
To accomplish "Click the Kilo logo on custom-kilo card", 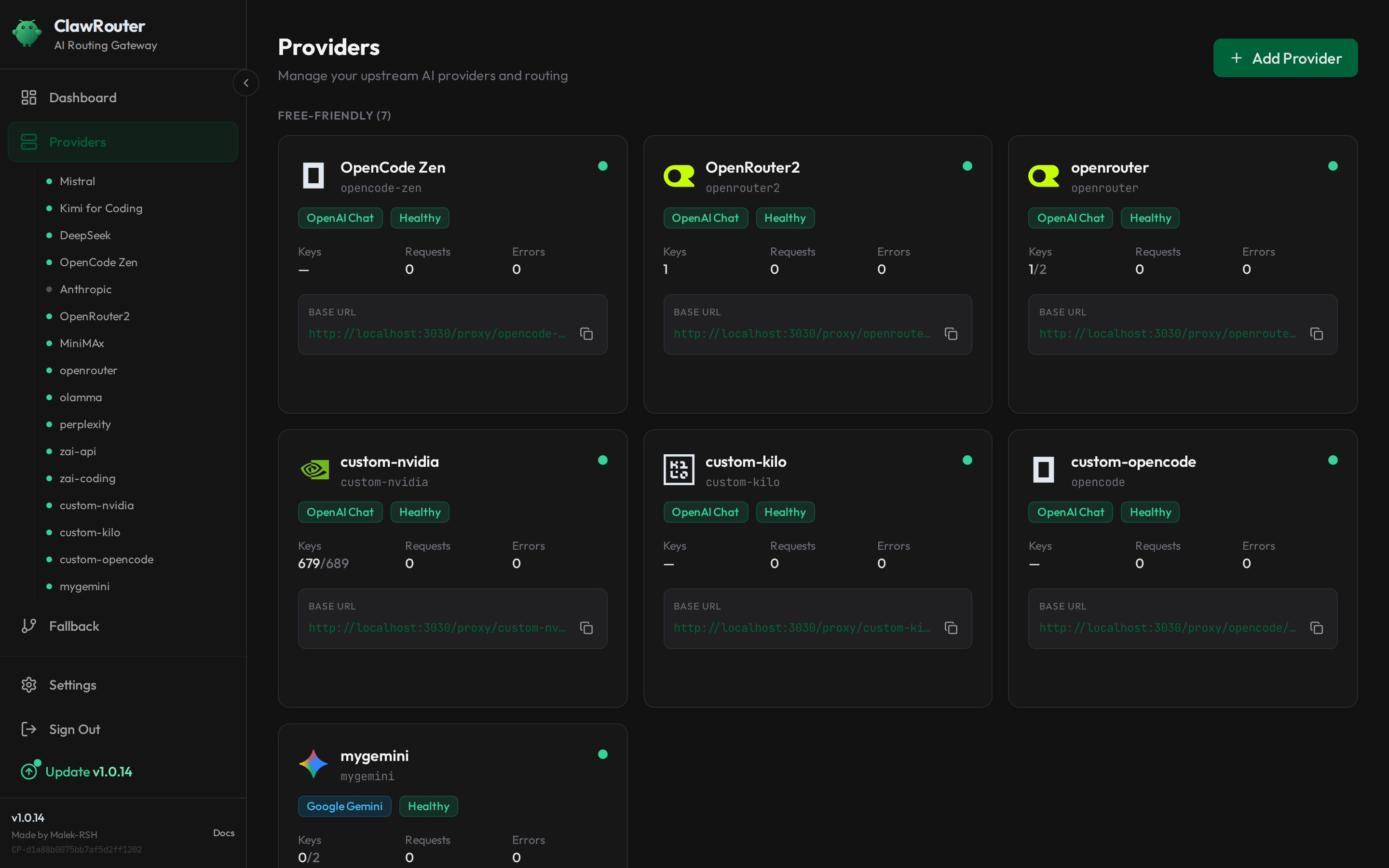I will coord(679,470).
